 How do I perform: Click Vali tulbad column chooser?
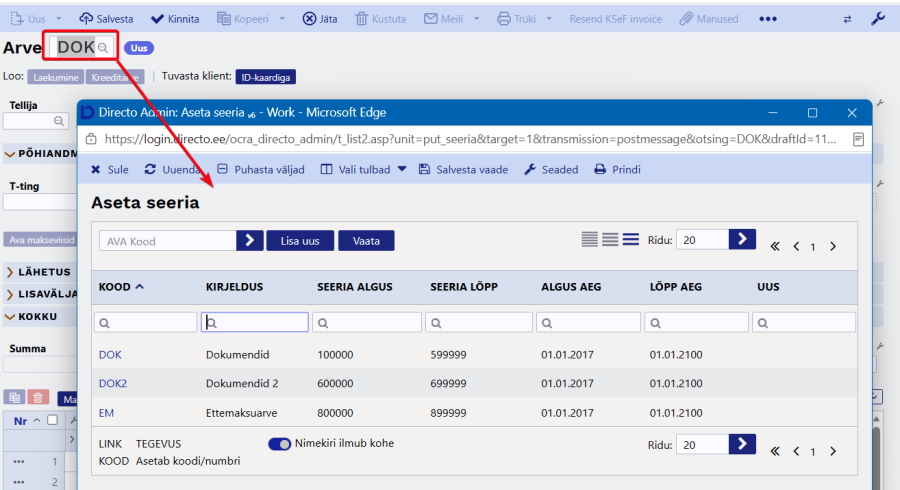click(x=355, y=170)
